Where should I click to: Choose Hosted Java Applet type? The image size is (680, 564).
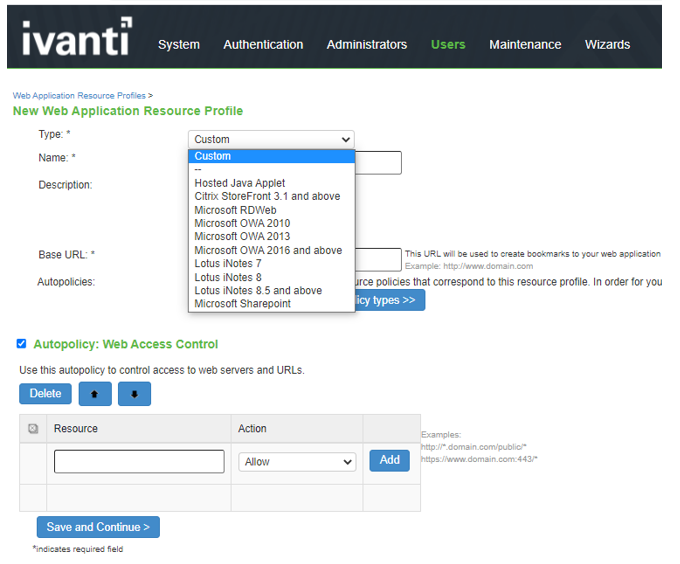(x=271, y=183)
